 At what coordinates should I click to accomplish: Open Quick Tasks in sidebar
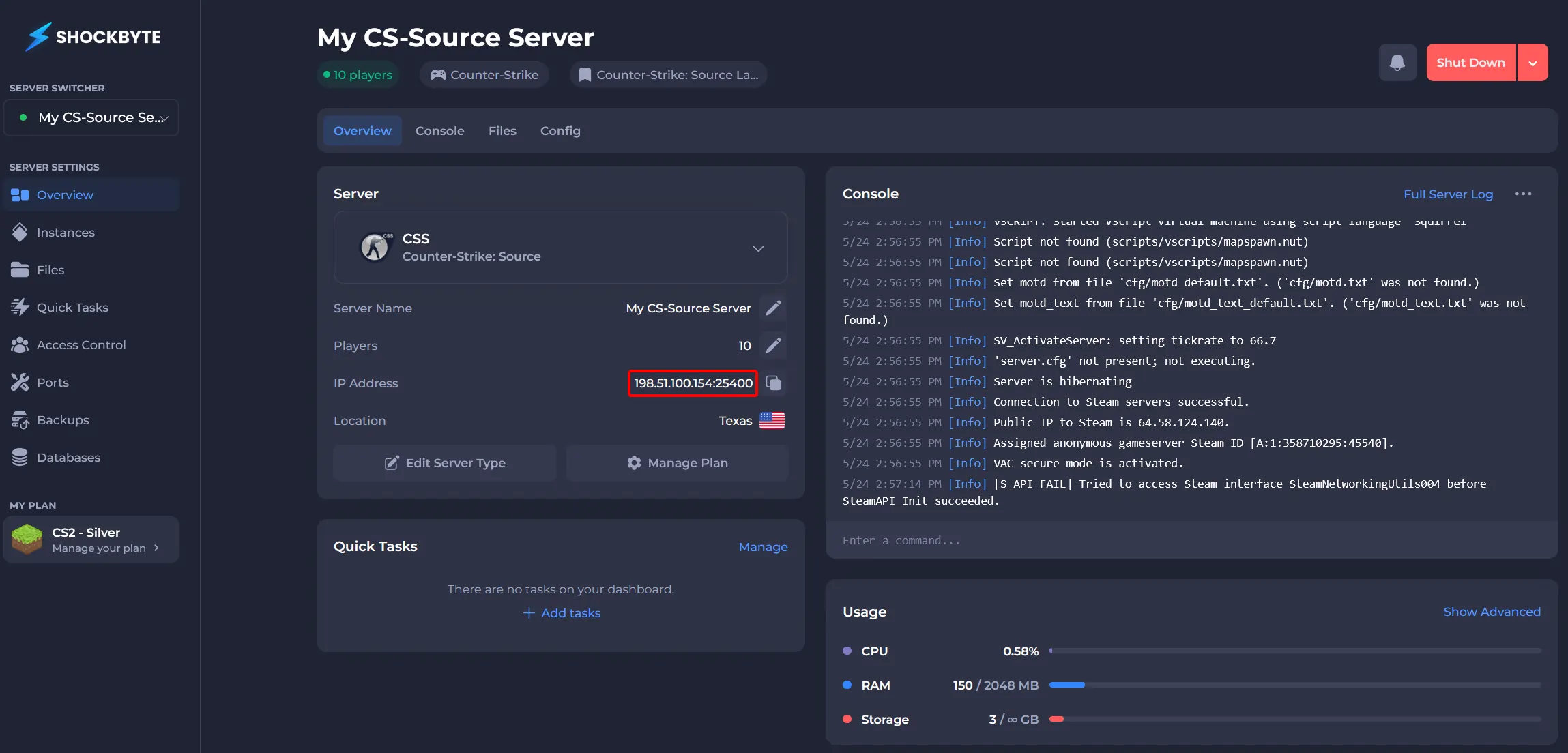pos(91,308)
